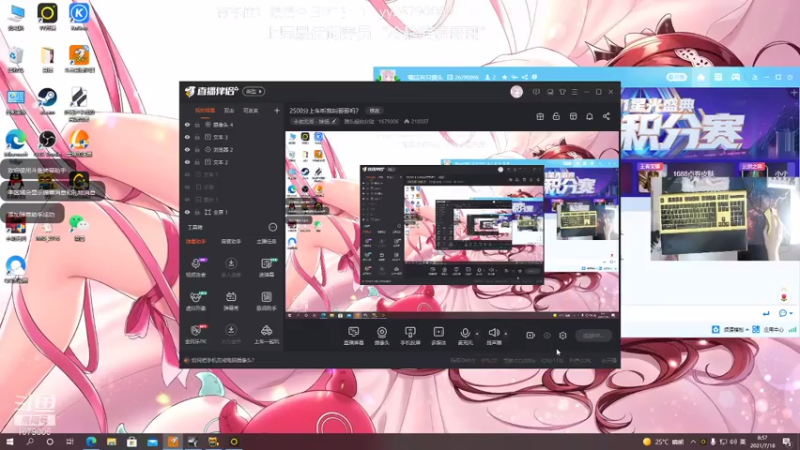Toggle the lock on the 全屏 1 source
The width and height of the screenshot is (800, 450).
[x=197, y=212]
